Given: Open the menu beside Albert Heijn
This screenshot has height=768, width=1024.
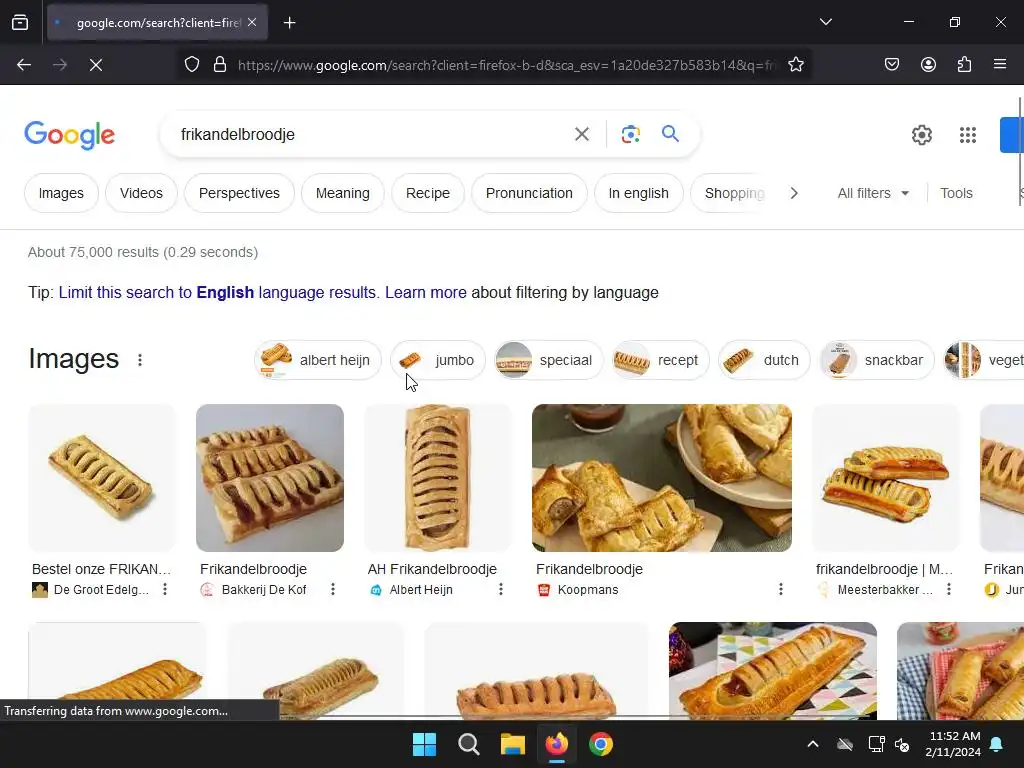Looking at the screenshot, I should point(501,590).
